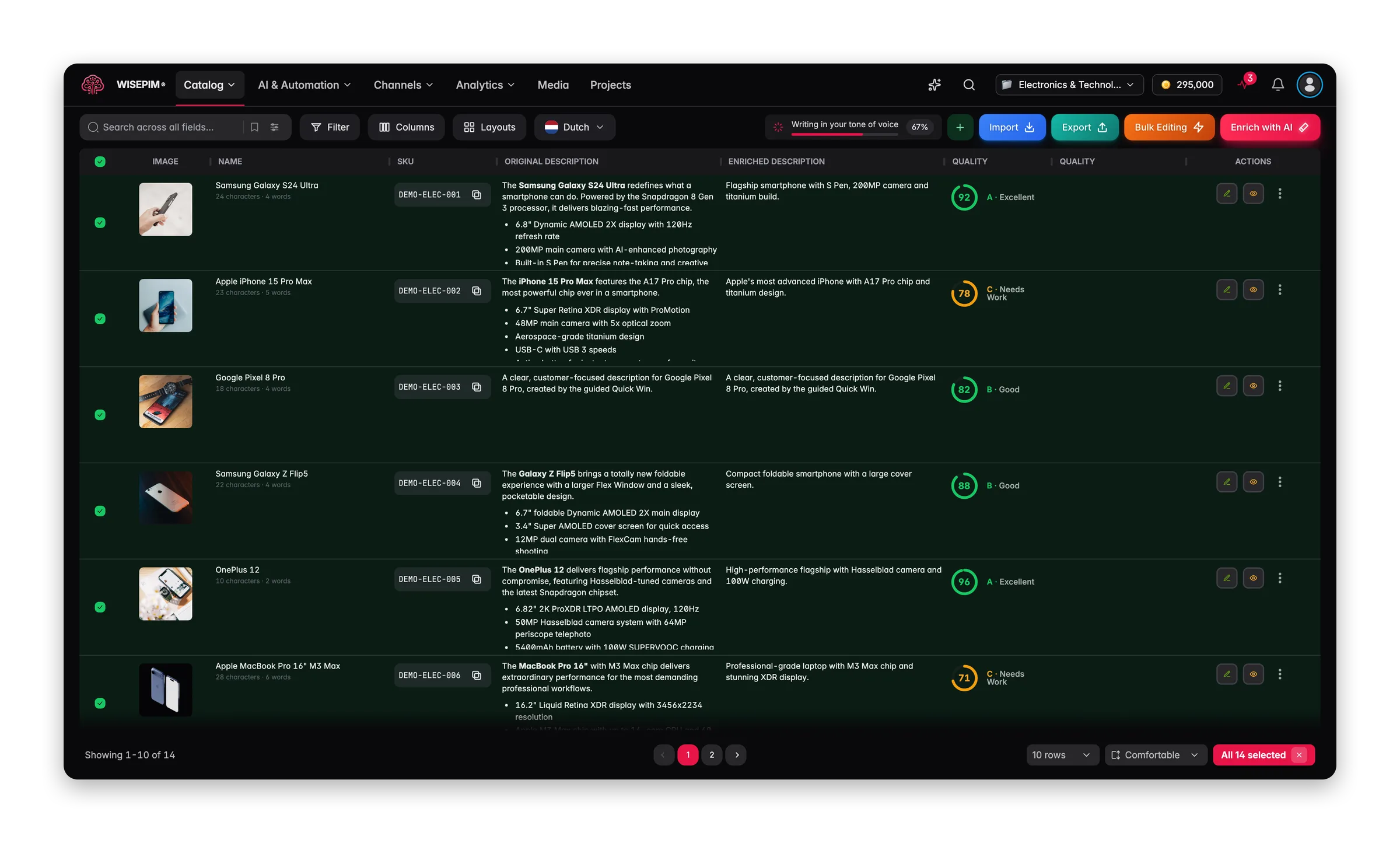Open the activity pulse icon with badge 3
1400x843 pixels.
click(x=1246, y=83)
